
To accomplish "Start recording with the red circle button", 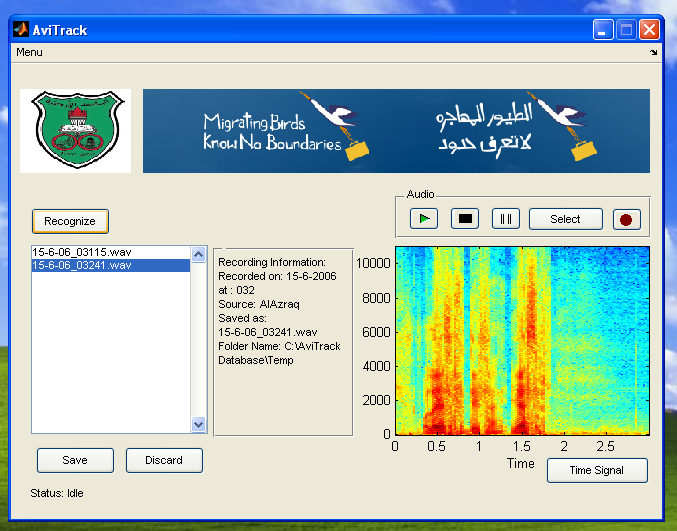I will click(x=626, y=219).
